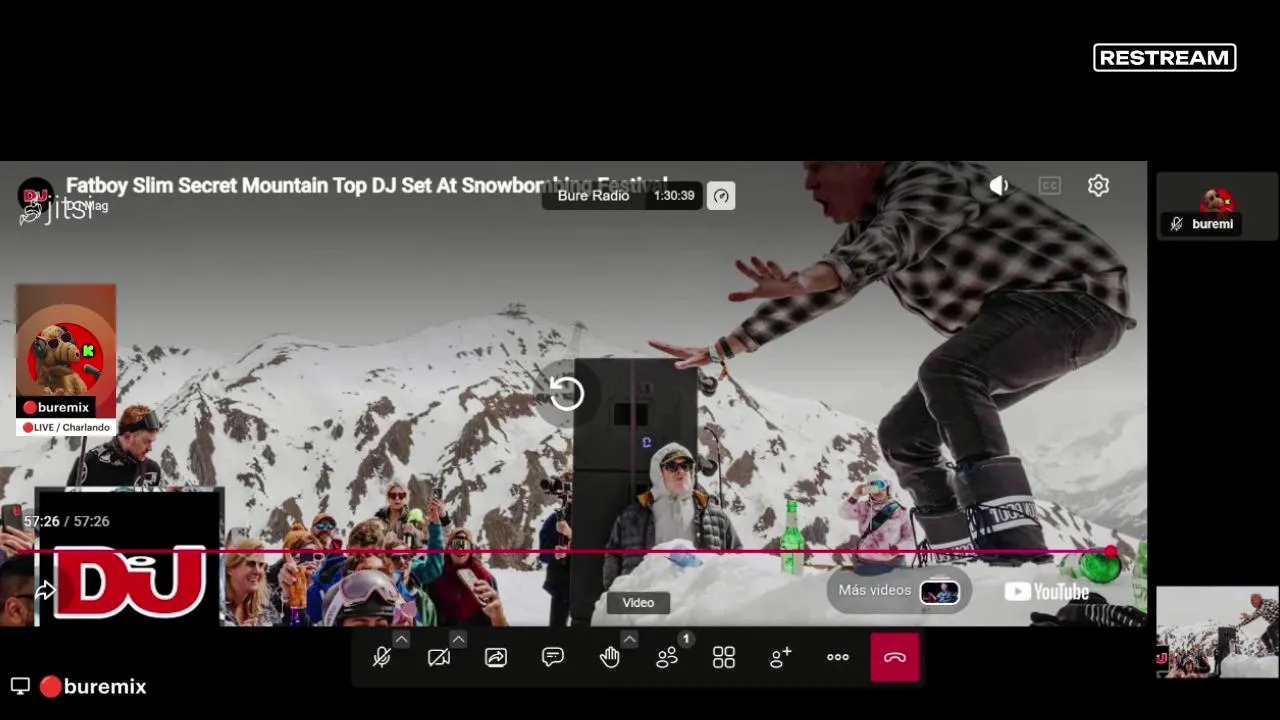Click the buremix screen share label

(93, 687)
